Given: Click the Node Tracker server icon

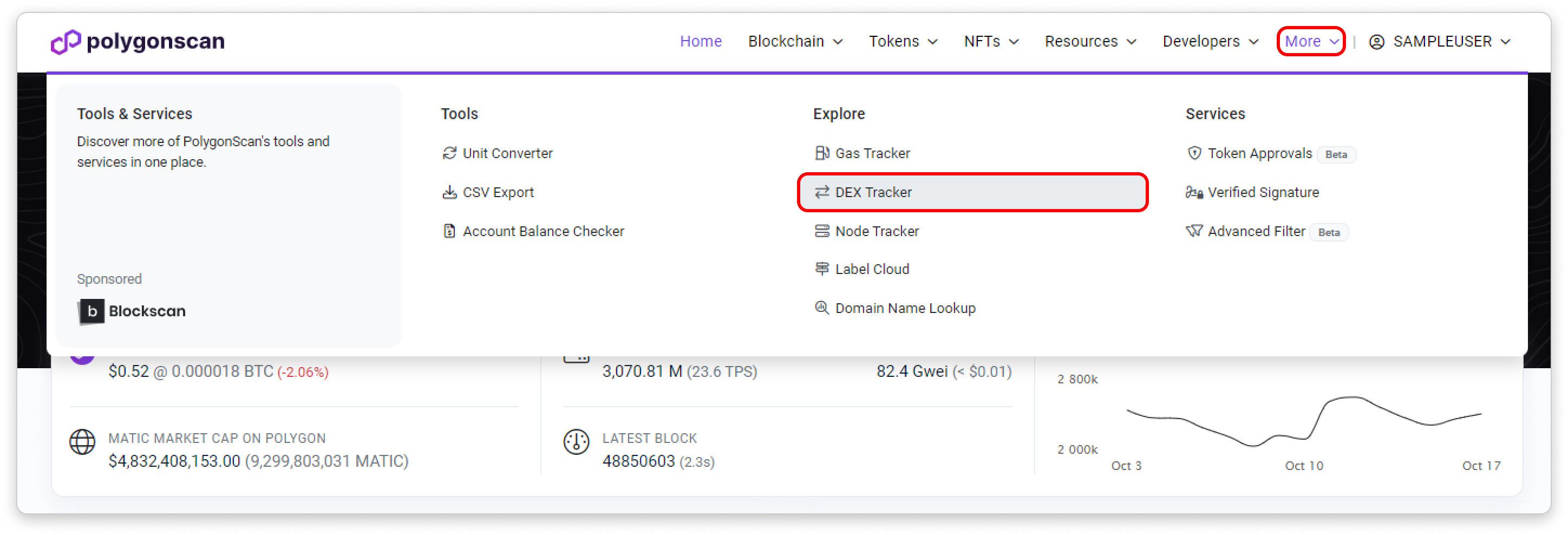Looking at the screenshot, I should [822, 231].
